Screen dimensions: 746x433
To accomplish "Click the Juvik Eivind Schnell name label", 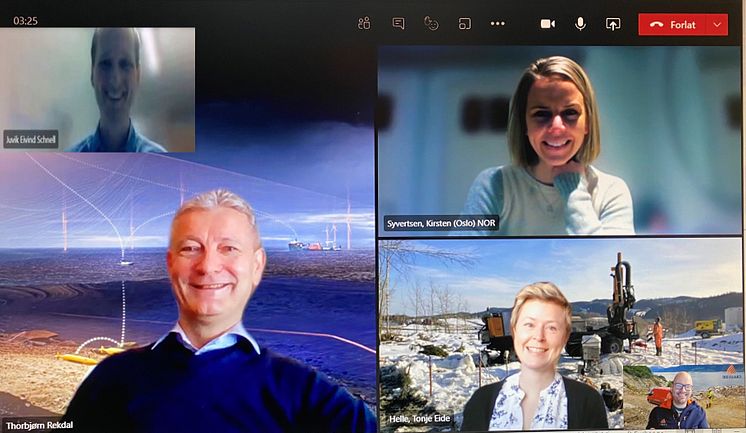I will coord(31,139).
